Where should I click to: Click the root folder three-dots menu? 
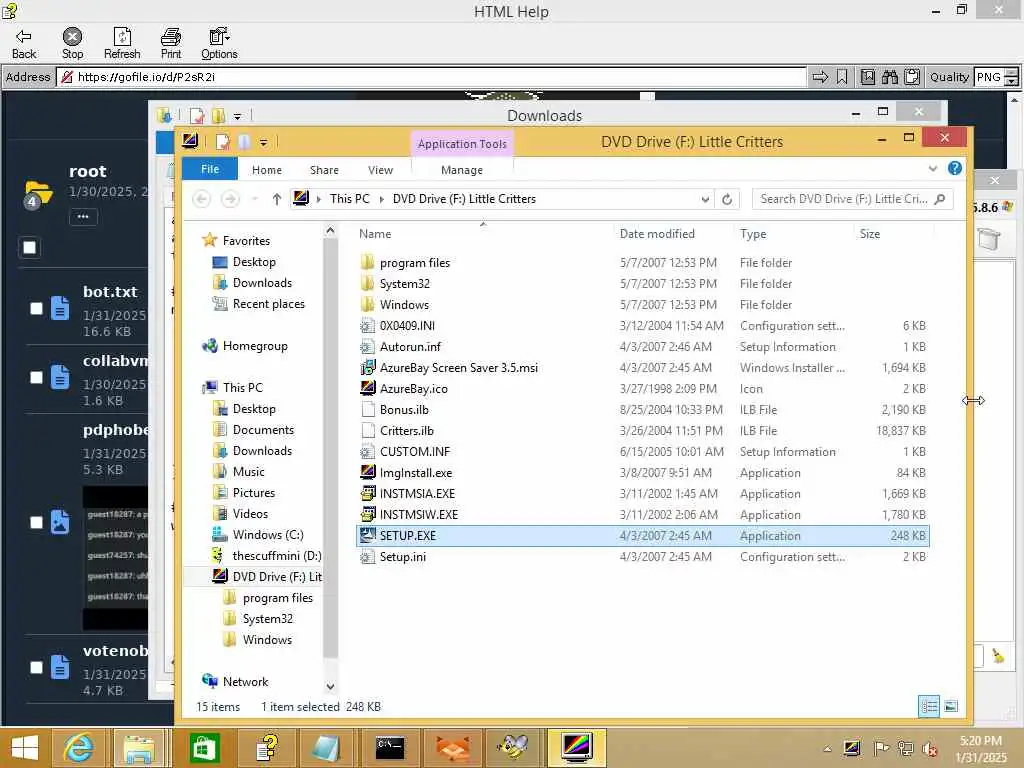(83, 216)
